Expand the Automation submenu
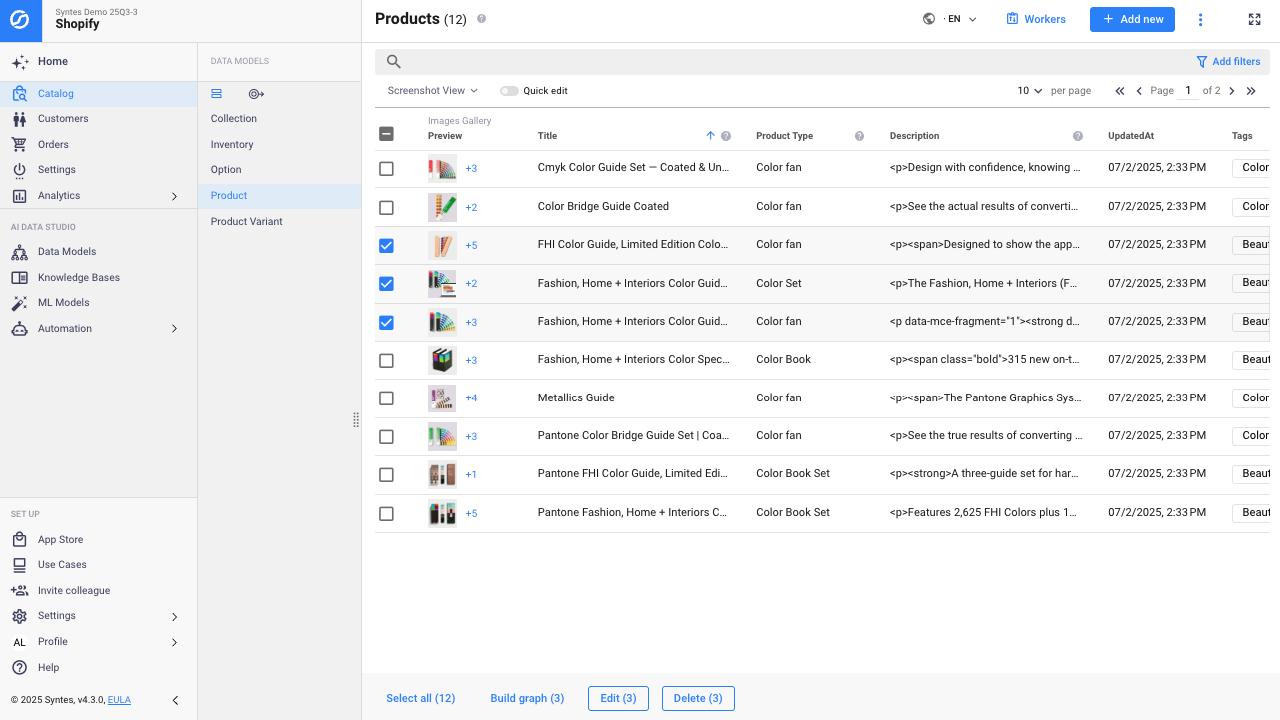Viewport: 1280px width, 720px height. pos(175,329)
